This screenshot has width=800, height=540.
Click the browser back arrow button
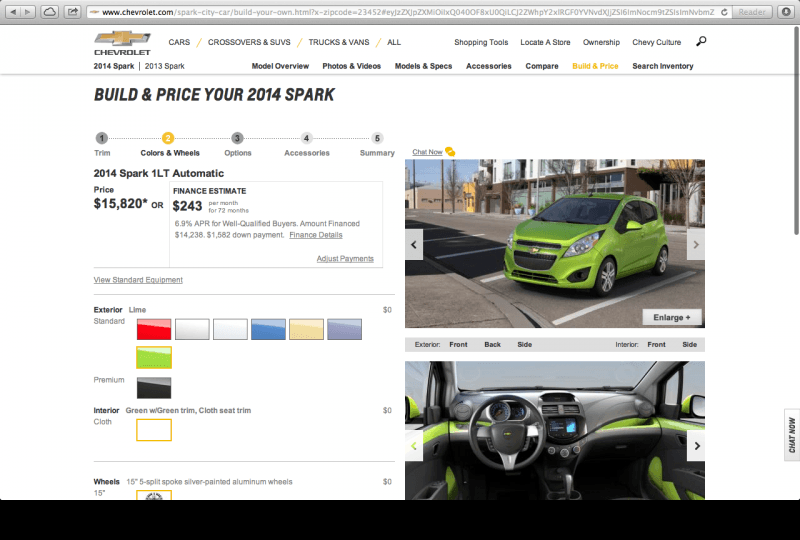point(13,11)
